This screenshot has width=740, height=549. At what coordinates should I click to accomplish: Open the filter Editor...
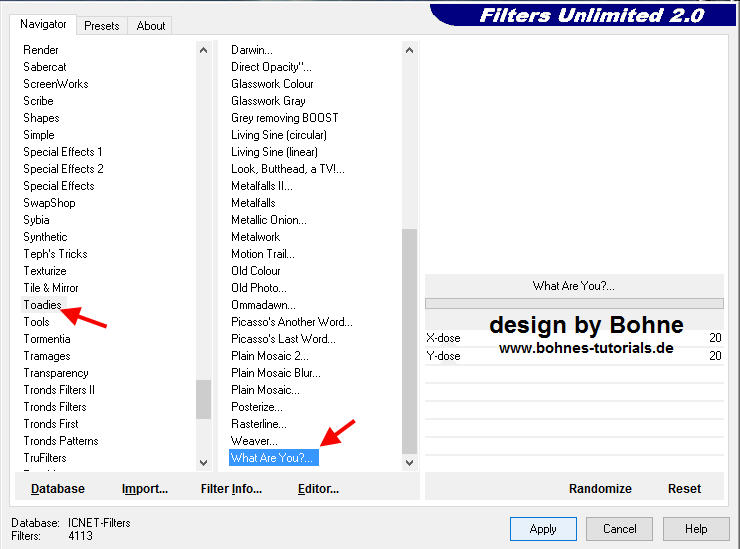tap(318, 489)
